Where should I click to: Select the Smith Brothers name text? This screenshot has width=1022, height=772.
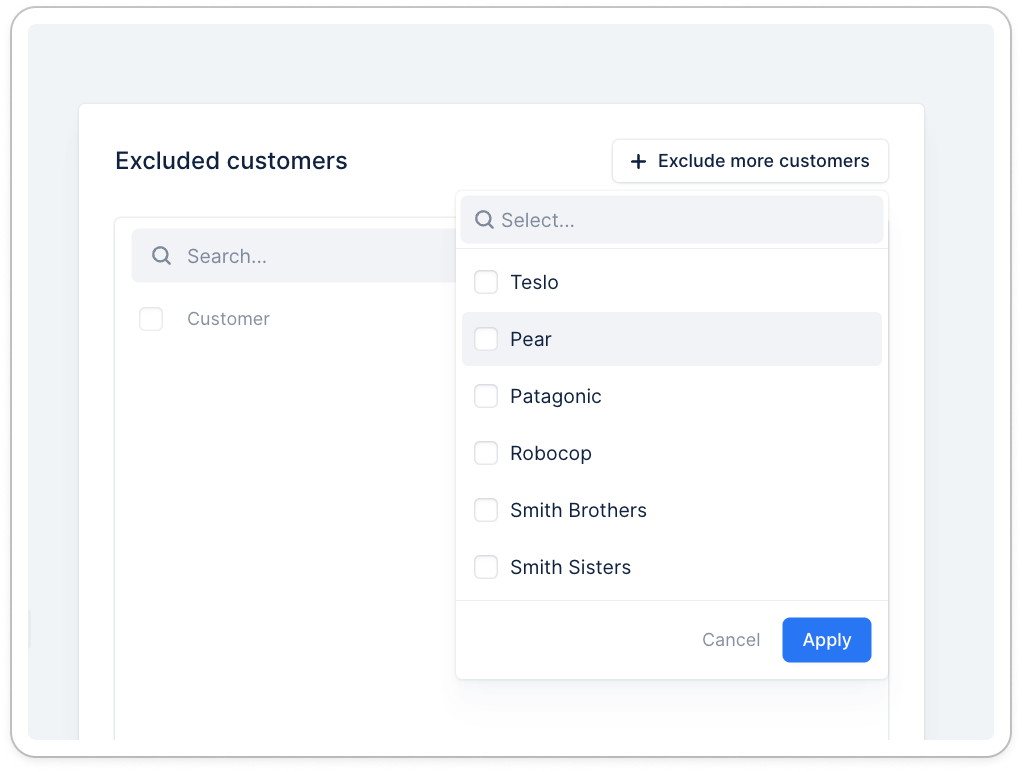578,510
